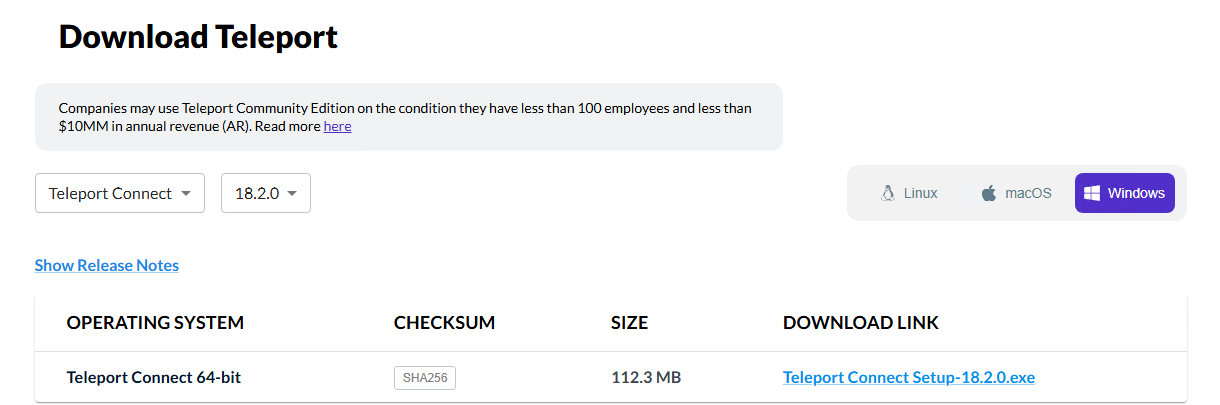1220x405 pixels.
Task: Choose the Windows tab label
Action: click(x=1136, y=193)
